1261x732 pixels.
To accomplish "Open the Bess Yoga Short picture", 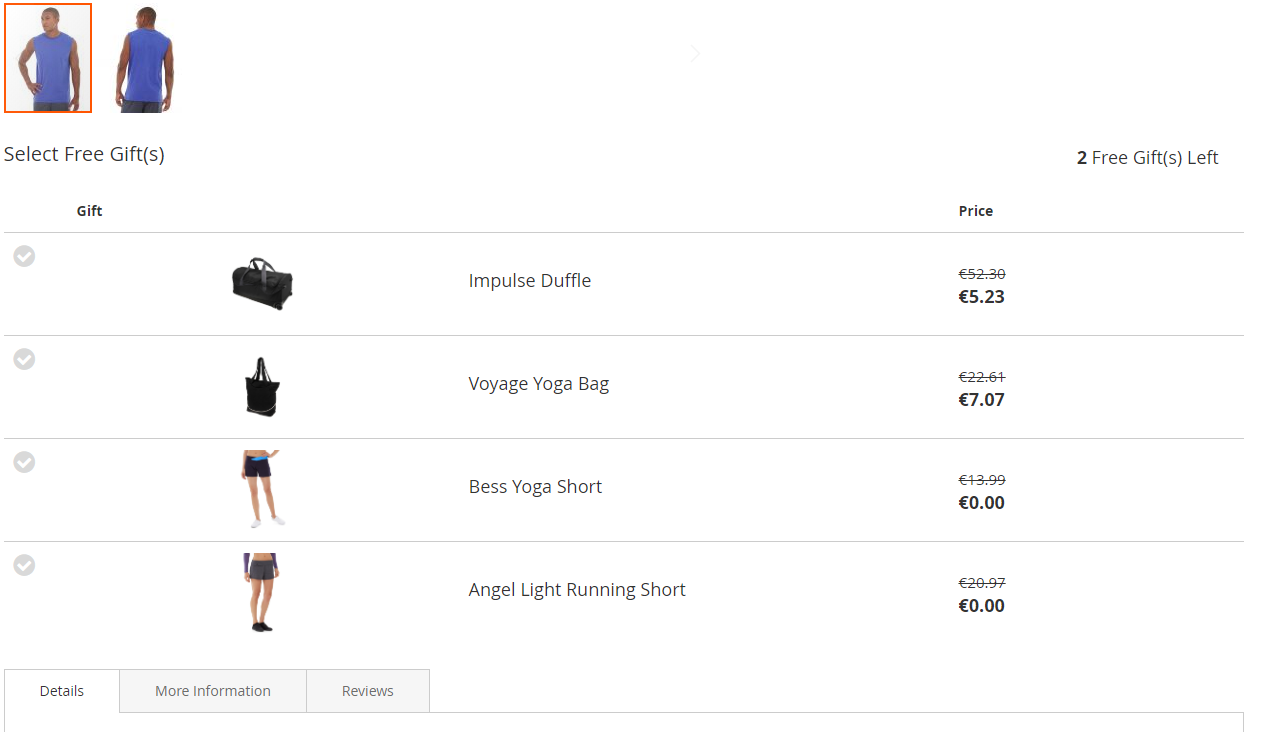I will tap(262, 489).
